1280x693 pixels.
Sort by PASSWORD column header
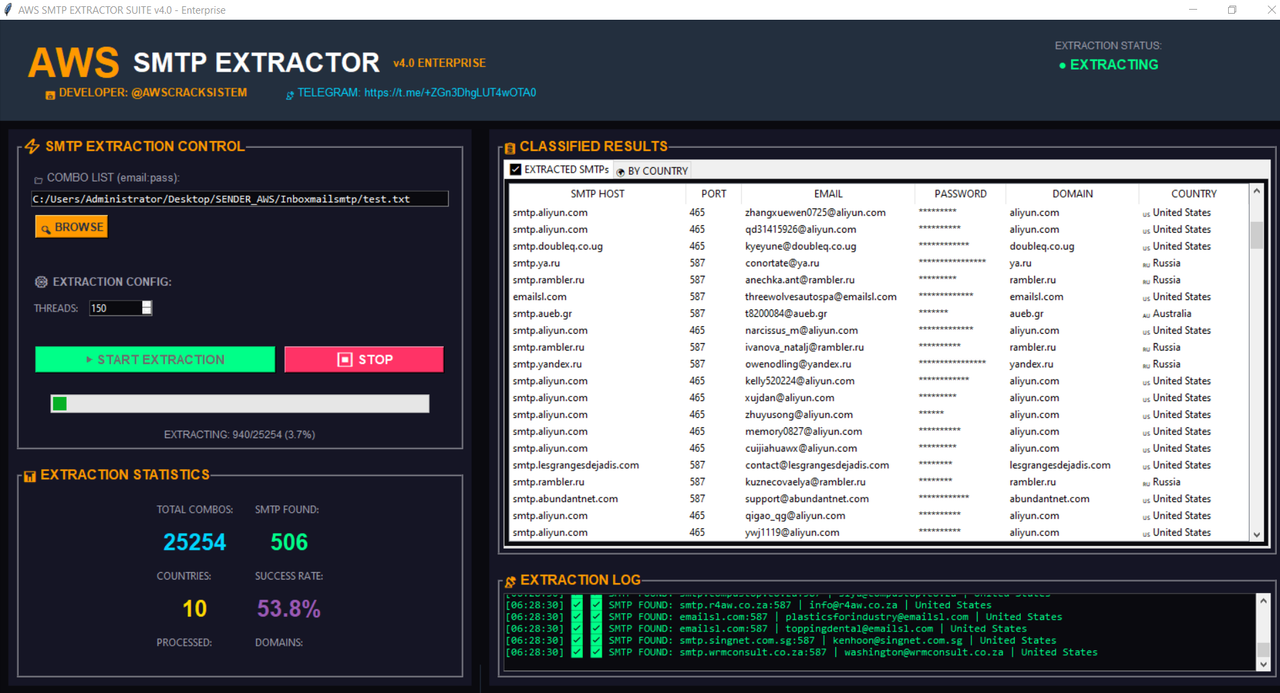960,194
